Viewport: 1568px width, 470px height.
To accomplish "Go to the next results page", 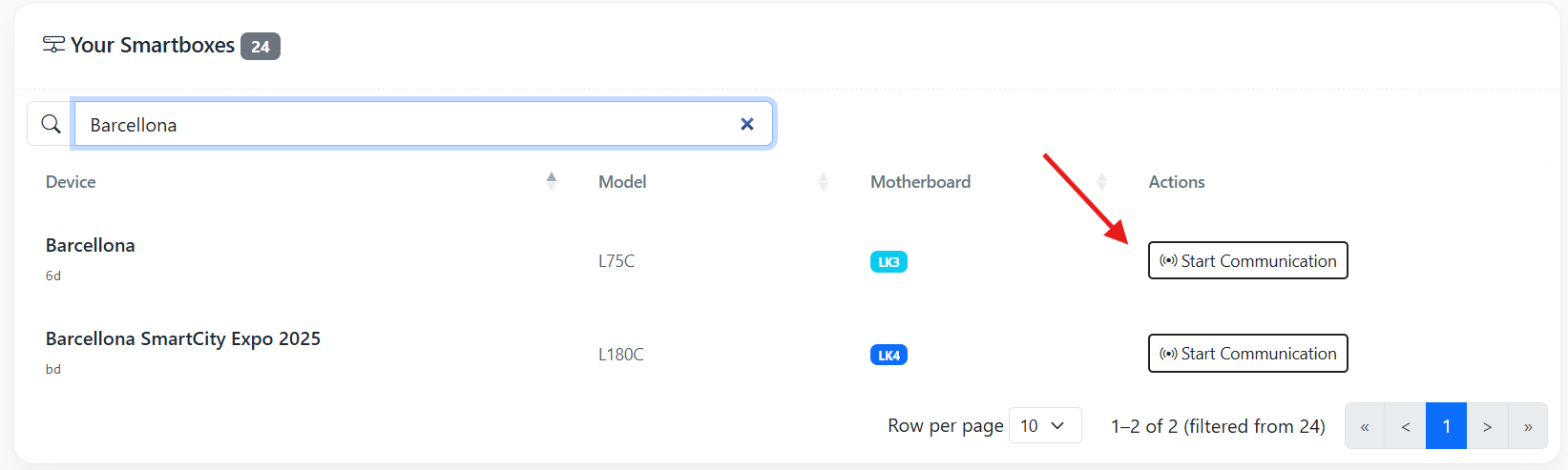I will 1487,426.
